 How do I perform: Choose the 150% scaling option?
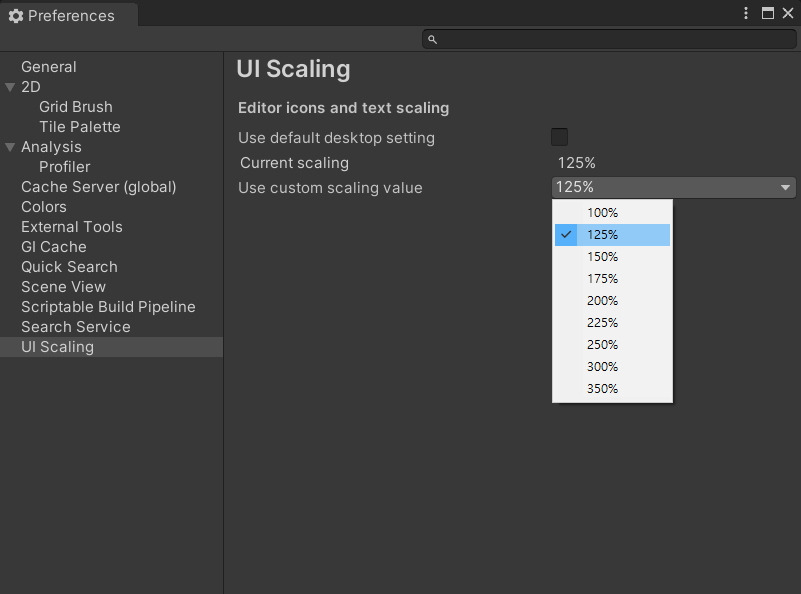(x=603, y=257)
